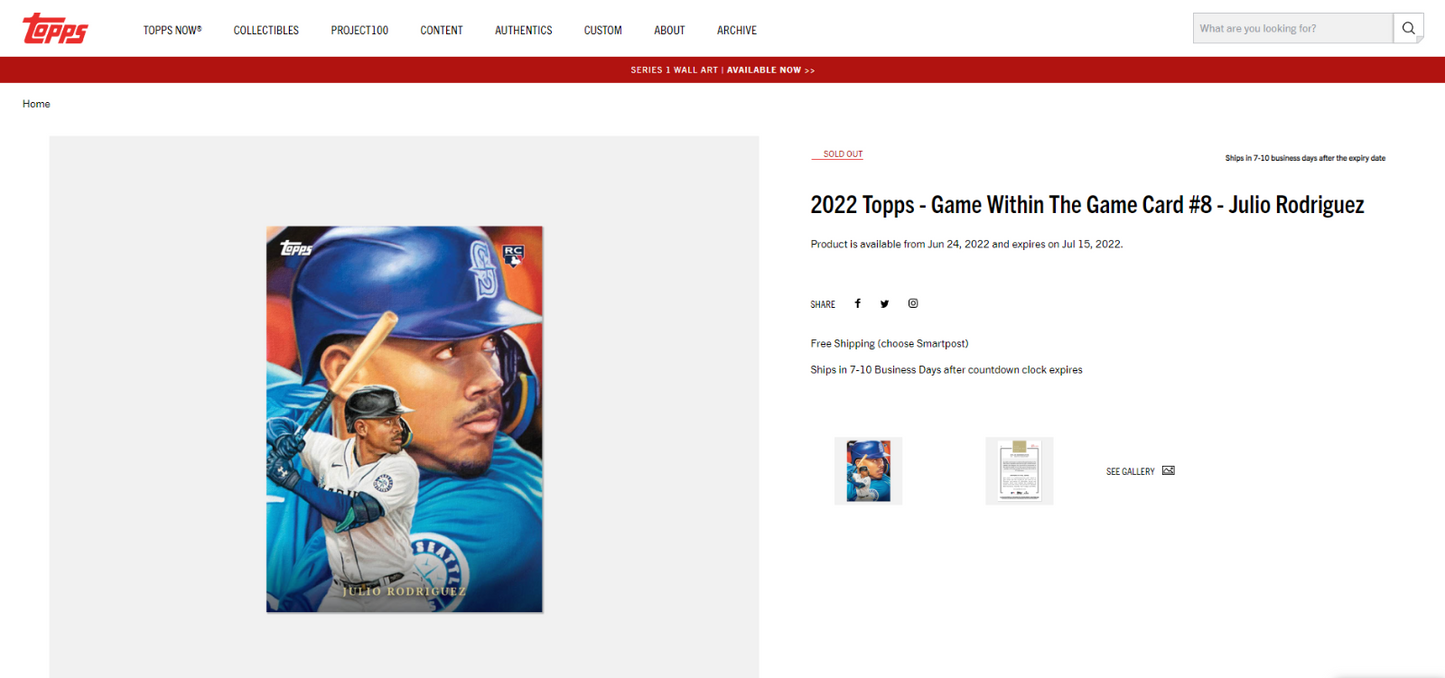
Task: Select the card back thumbnail
Action: (1019, 471)
